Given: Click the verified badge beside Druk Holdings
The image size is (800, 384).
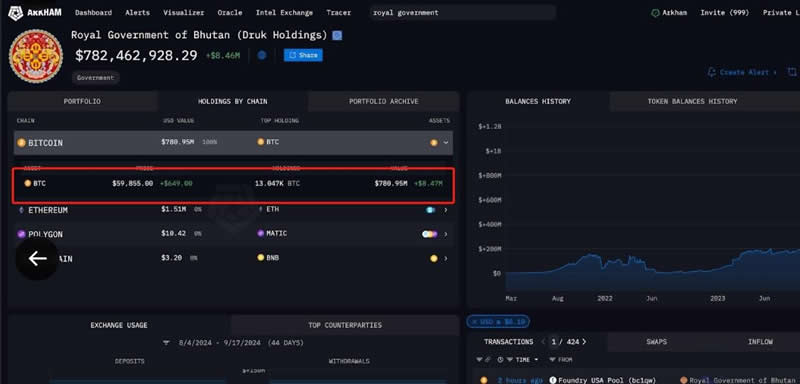Looking at the screenshot, I should pos(337,35).
